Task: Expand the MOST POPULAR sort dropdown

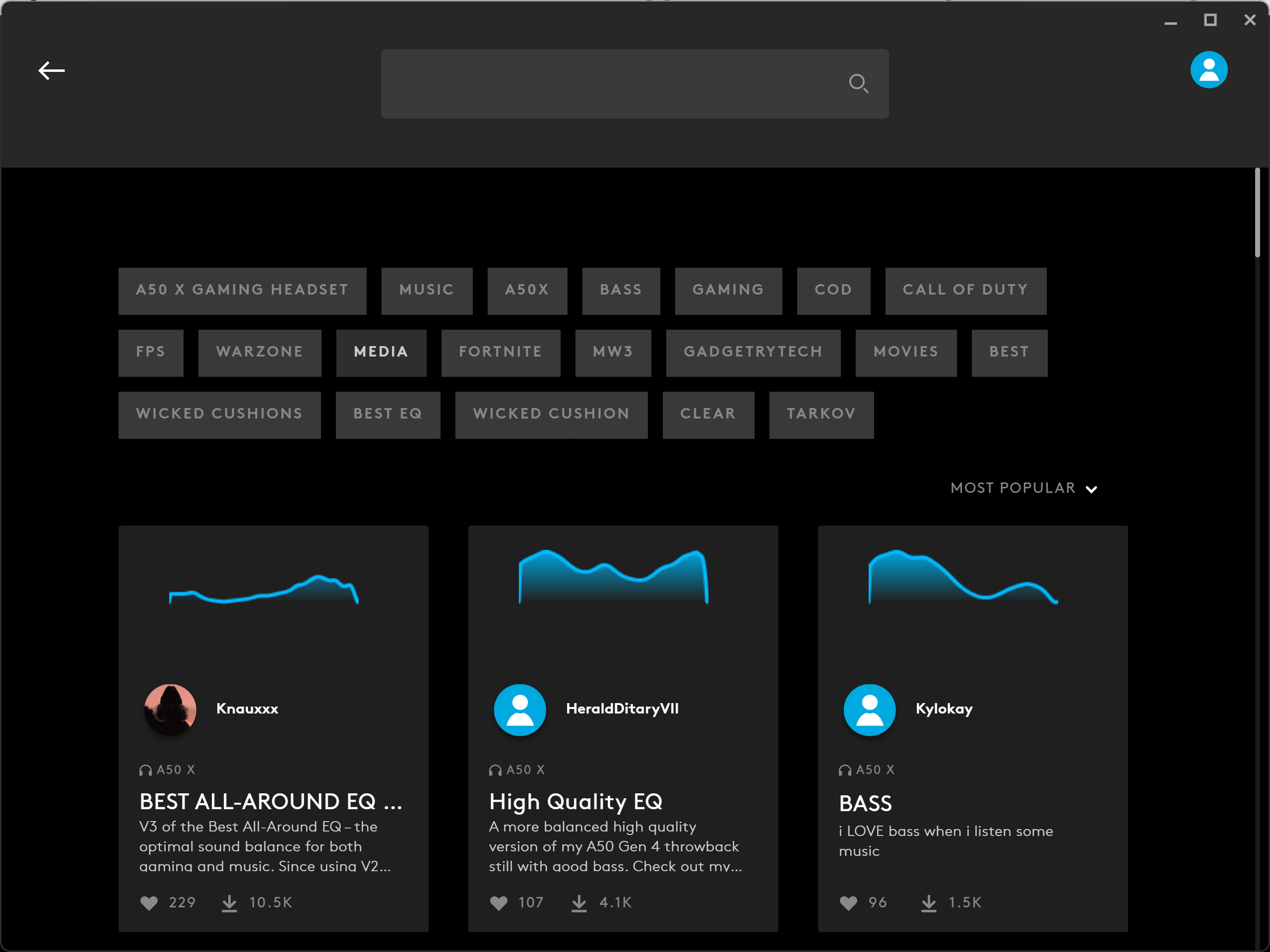Action: [x=1013, y=488]
